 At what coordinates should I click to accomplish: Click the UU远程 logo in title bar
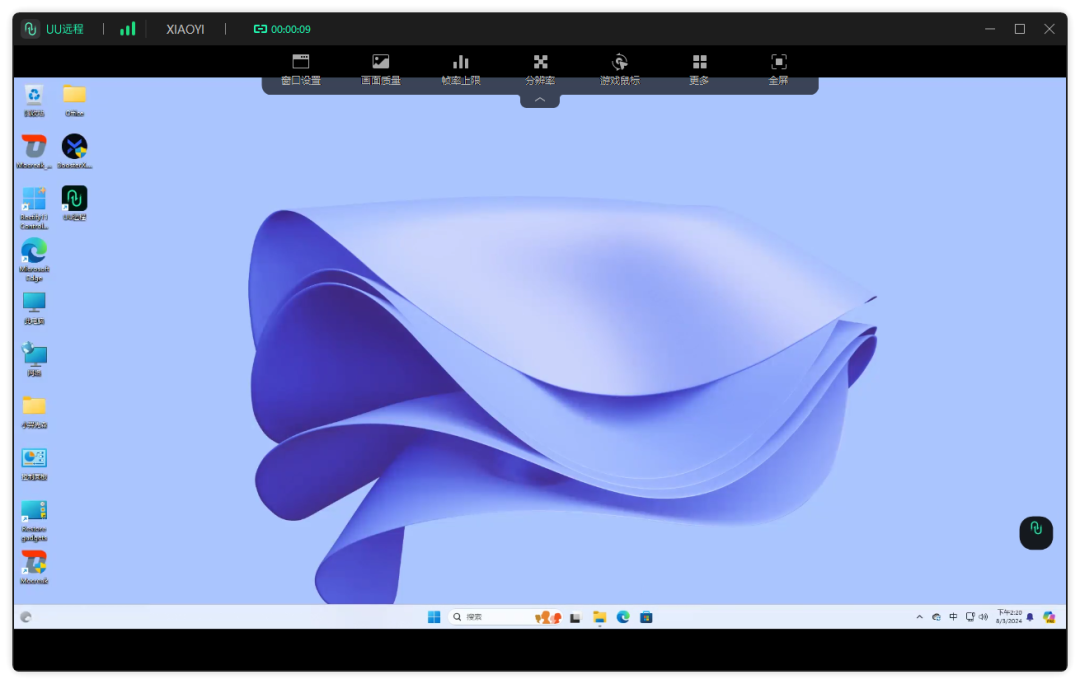[x=30, y=29]
